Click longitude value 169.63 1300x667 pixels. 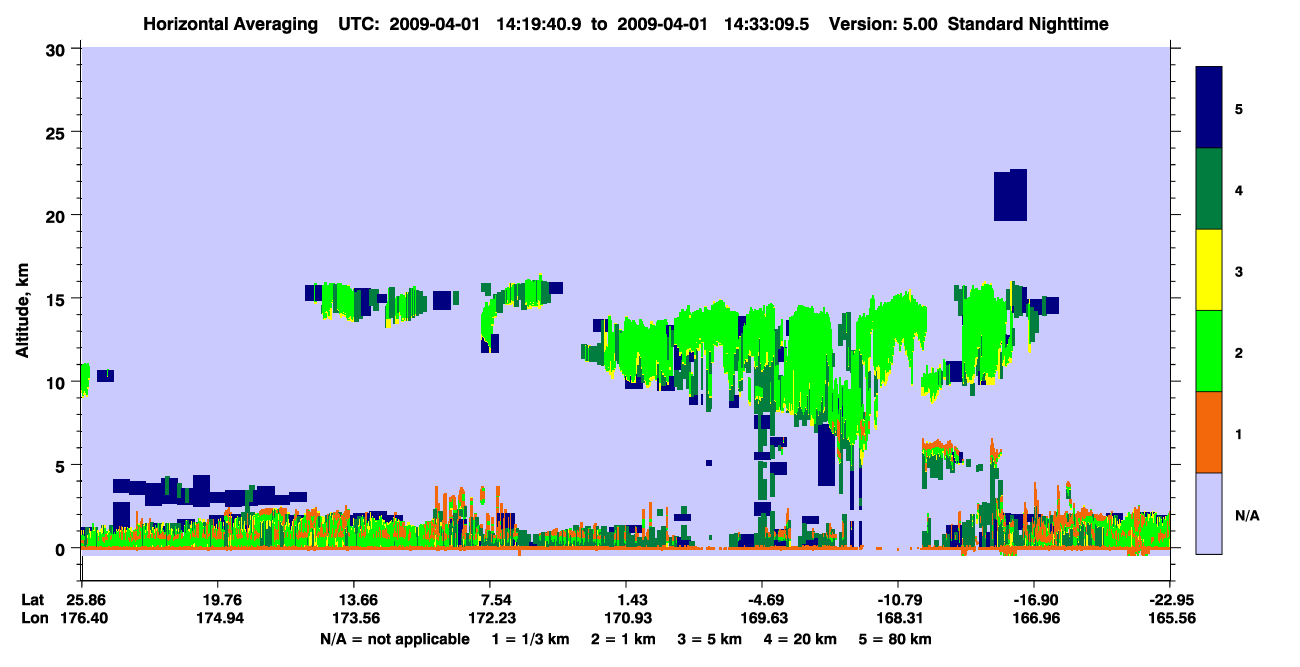click(762, 618)
